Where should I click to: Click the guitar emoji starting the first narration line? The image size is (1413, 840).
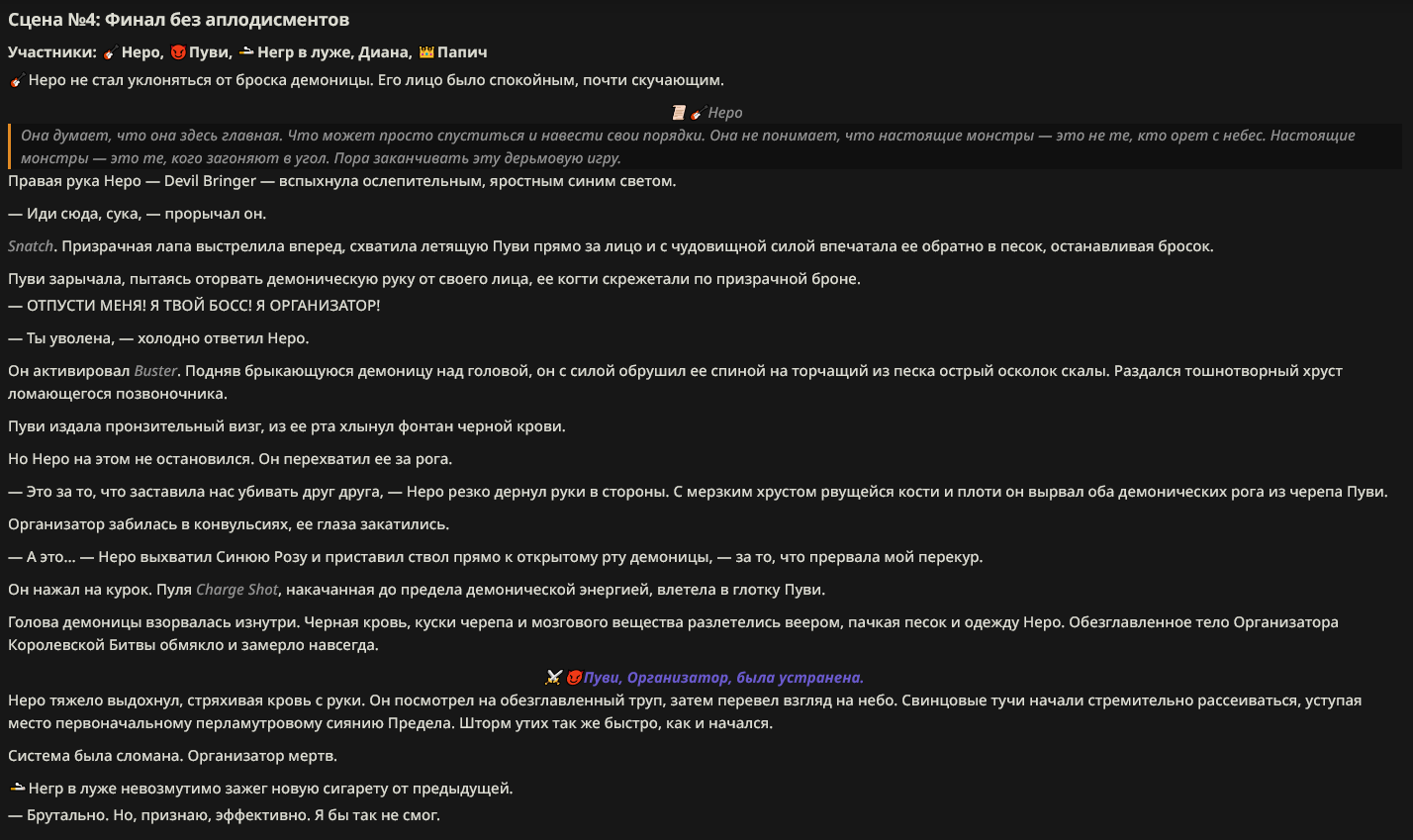point(17,80)
